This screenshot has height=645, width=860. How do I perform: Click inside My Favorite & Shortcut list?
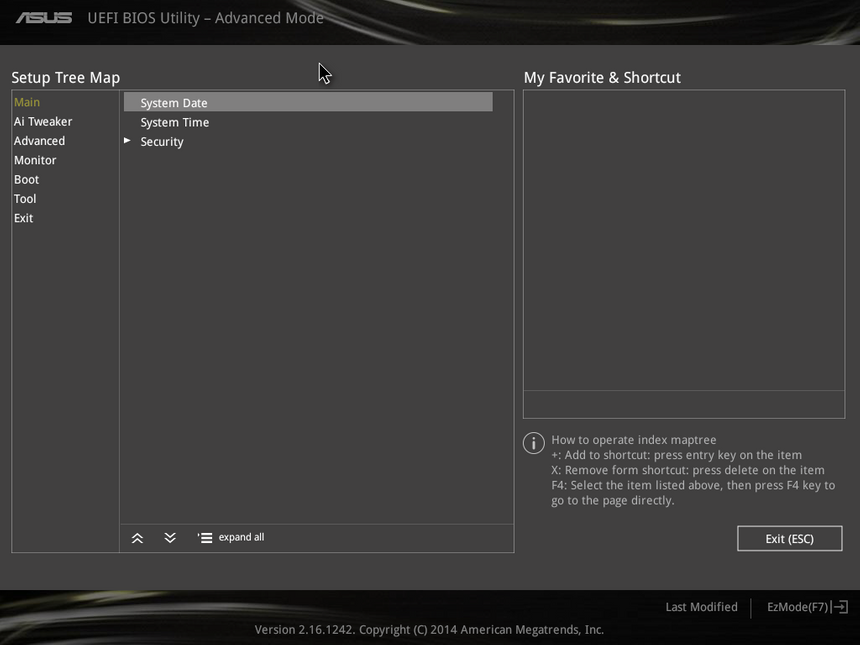pos(683,240)
